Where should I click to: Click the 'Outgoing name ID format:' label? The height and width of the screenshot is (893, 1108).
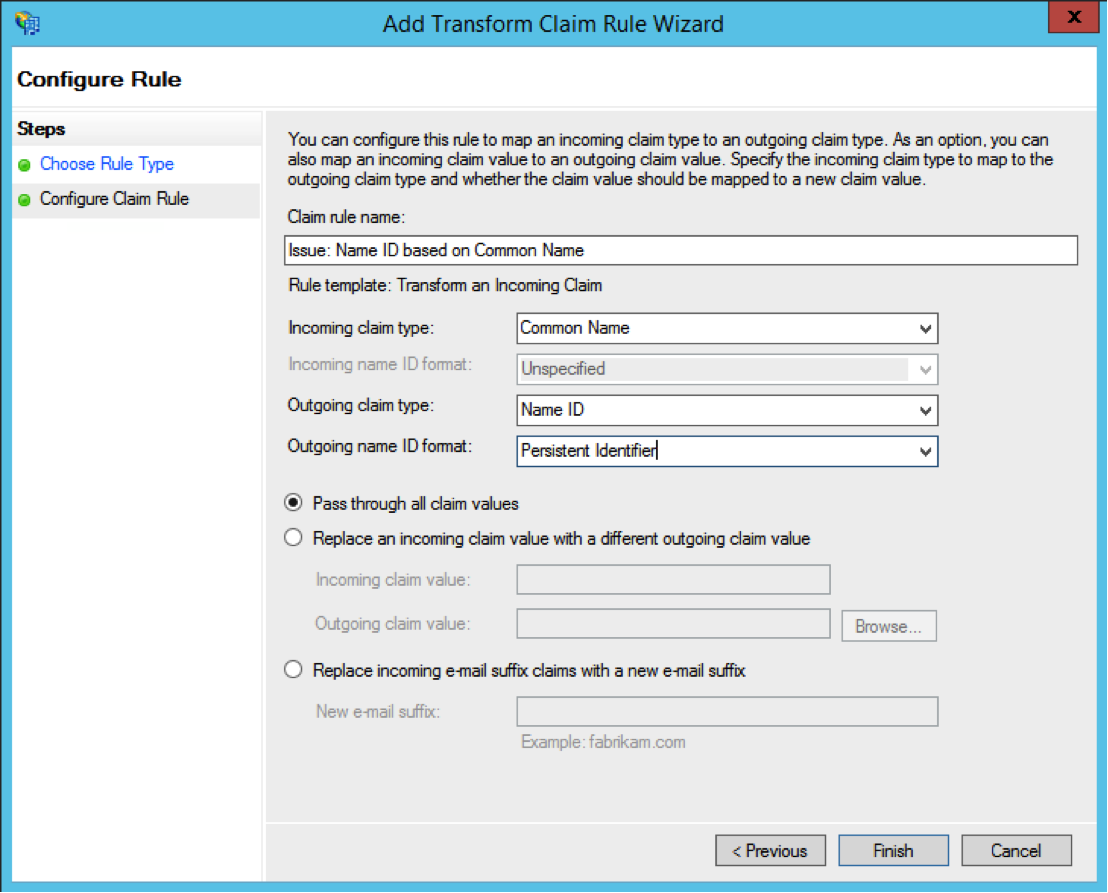click(379, 446)
